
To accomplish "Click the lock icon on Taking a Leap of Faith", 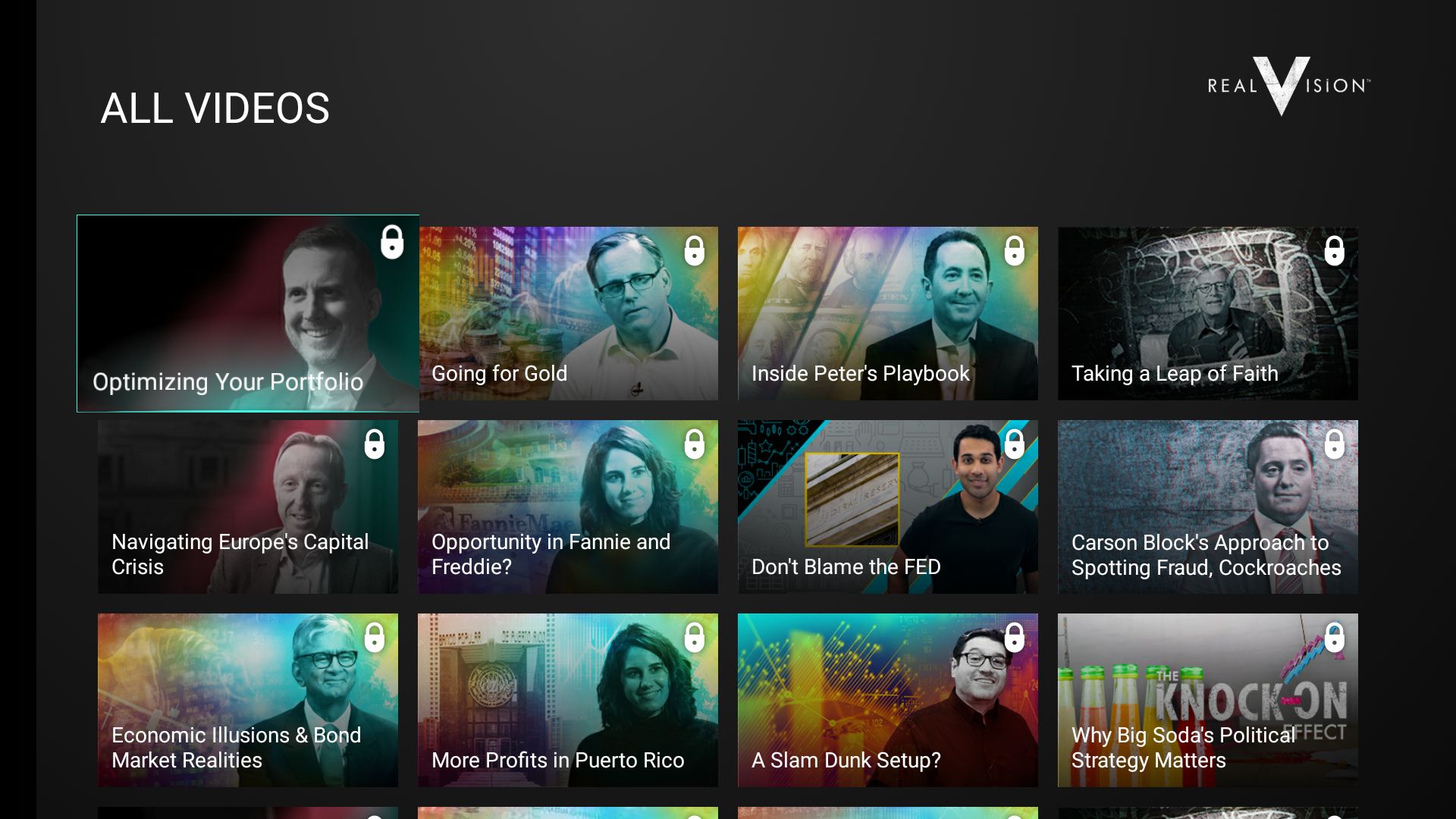I will point(1335,251).
